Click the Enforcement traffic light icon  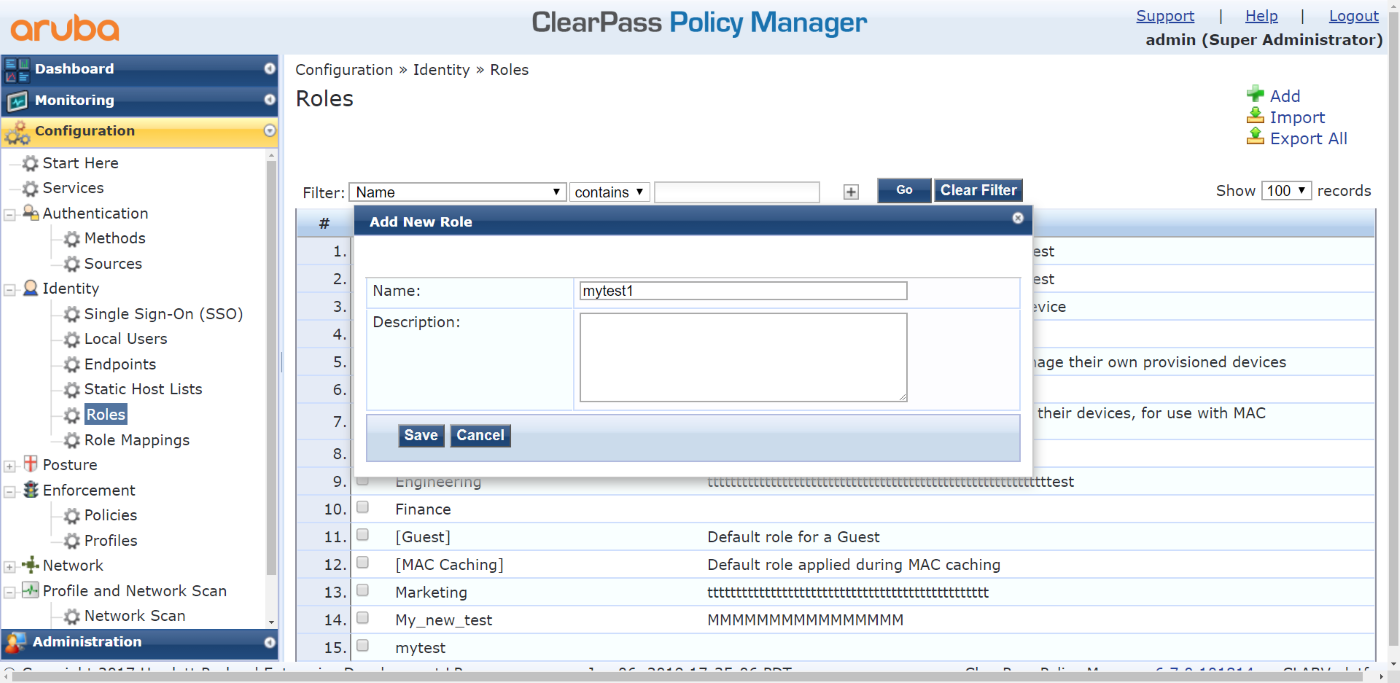tap(31, 490)
